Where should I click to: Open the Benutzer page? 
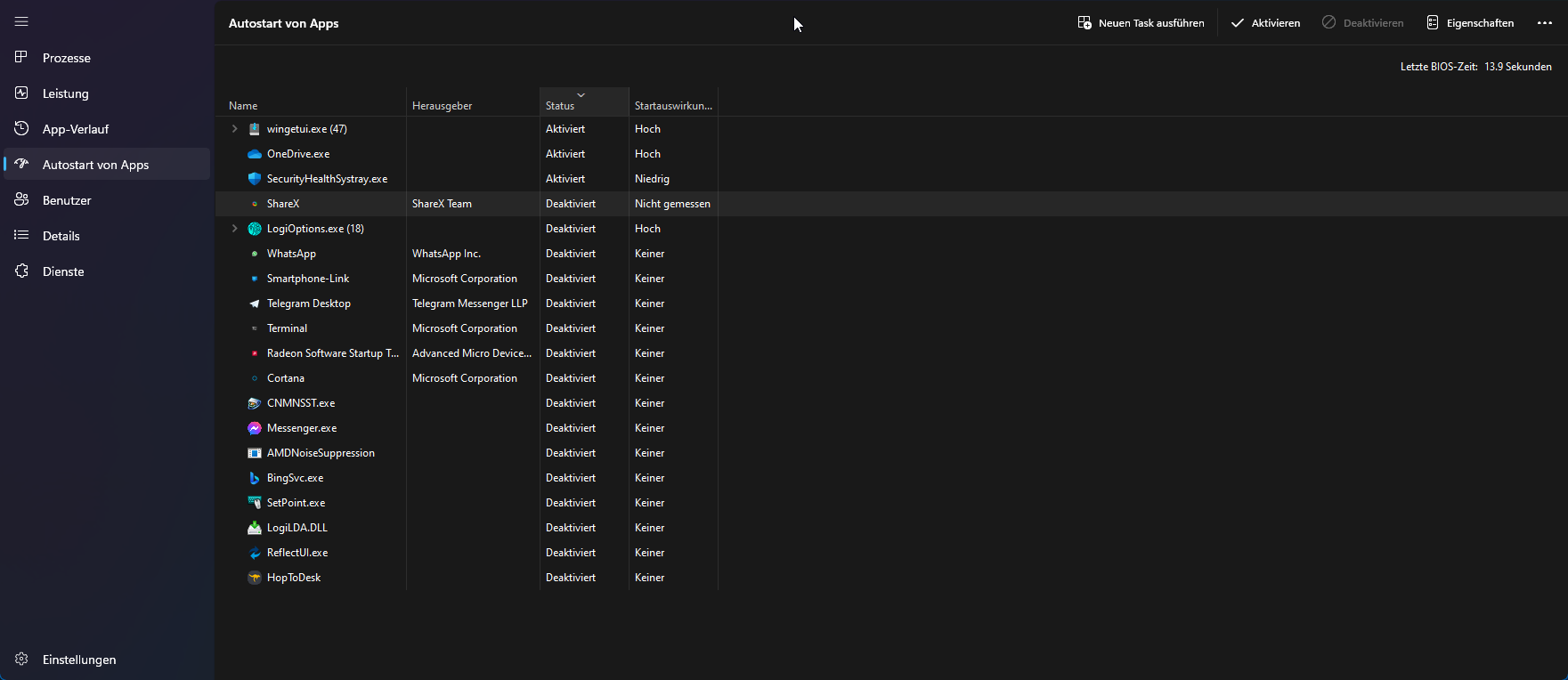tap(107, 200)
